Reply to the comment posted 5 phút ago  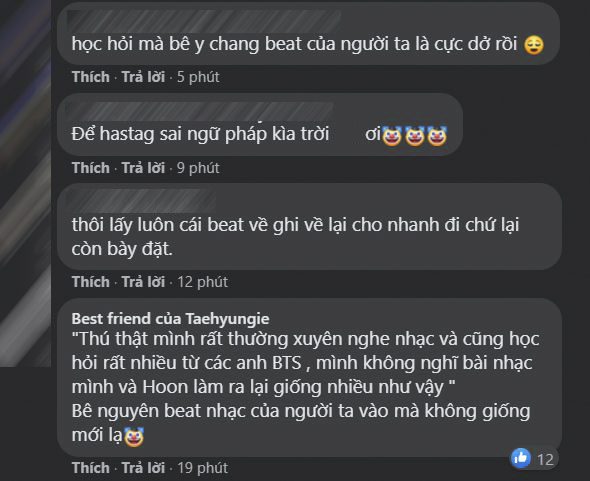[x=143, y=77]
